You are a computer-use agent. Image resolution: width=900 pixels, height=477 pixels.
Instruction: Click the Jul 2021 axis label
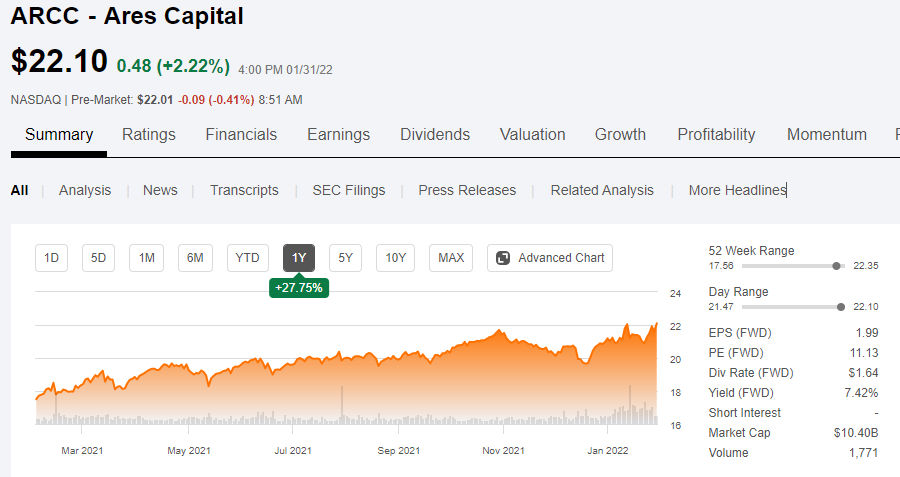pos(293,451)
